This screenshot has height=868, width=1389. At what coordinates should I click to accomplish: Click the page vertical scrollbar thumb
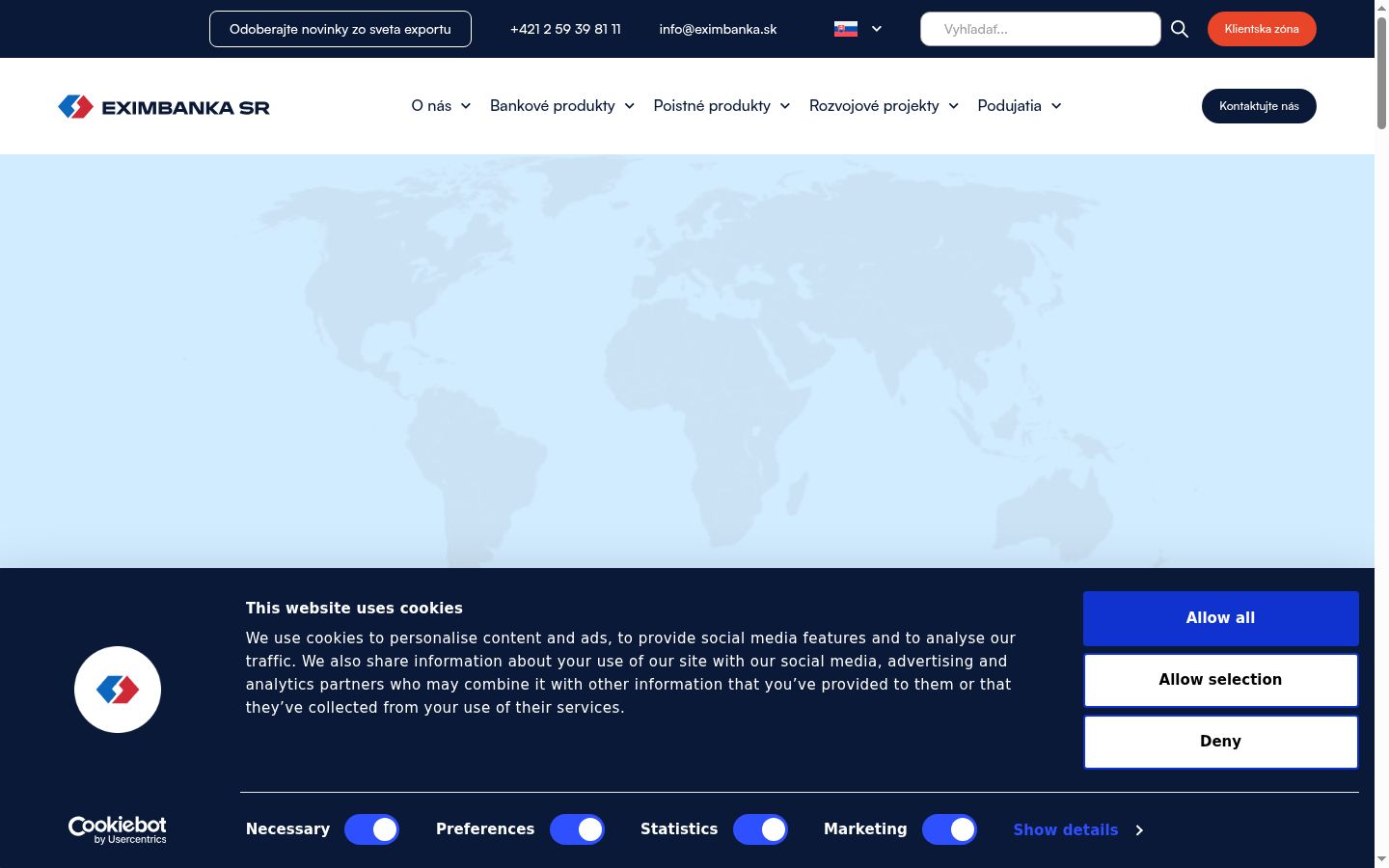pos(1381,72)
